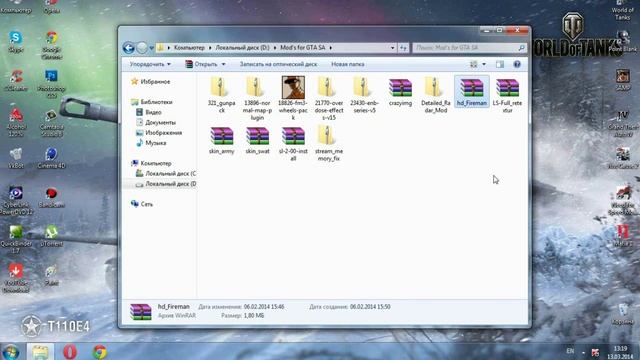Click Локальный диск (D:) breadcrumb

pos(242,48)
